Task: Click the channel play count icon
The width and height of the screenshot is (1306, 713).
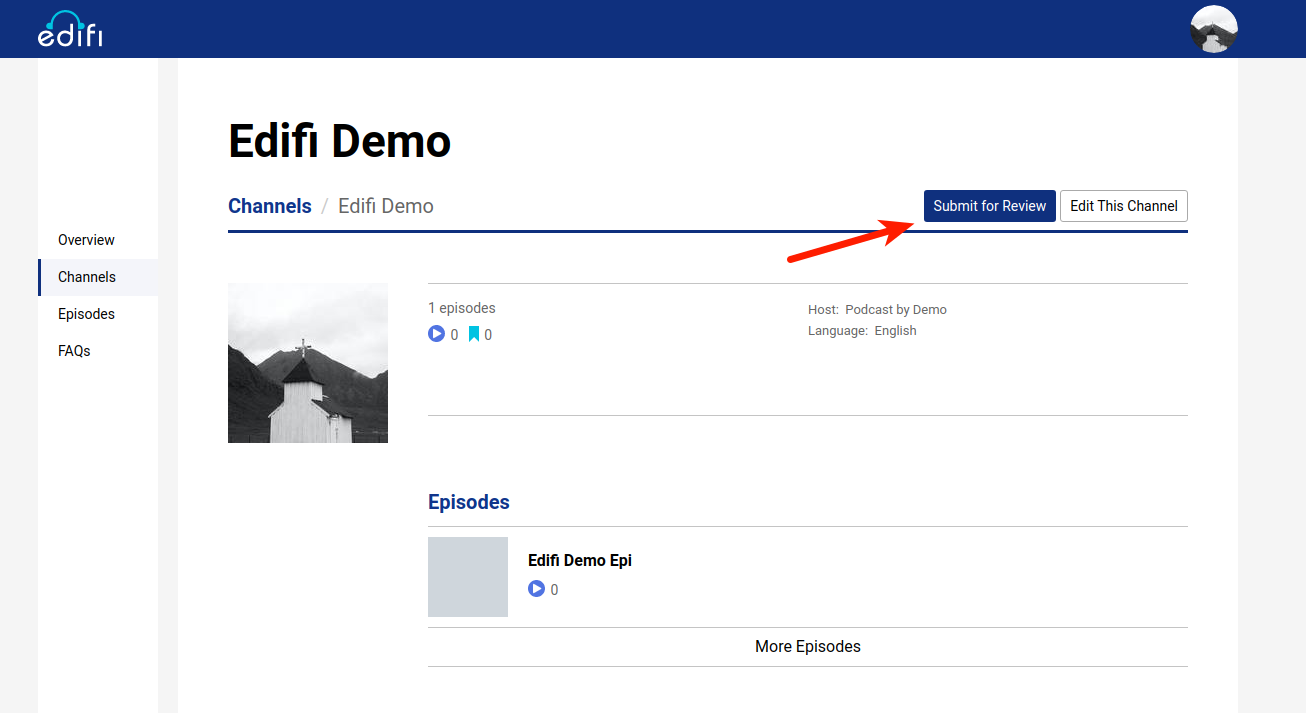Action: click(436, 334)
